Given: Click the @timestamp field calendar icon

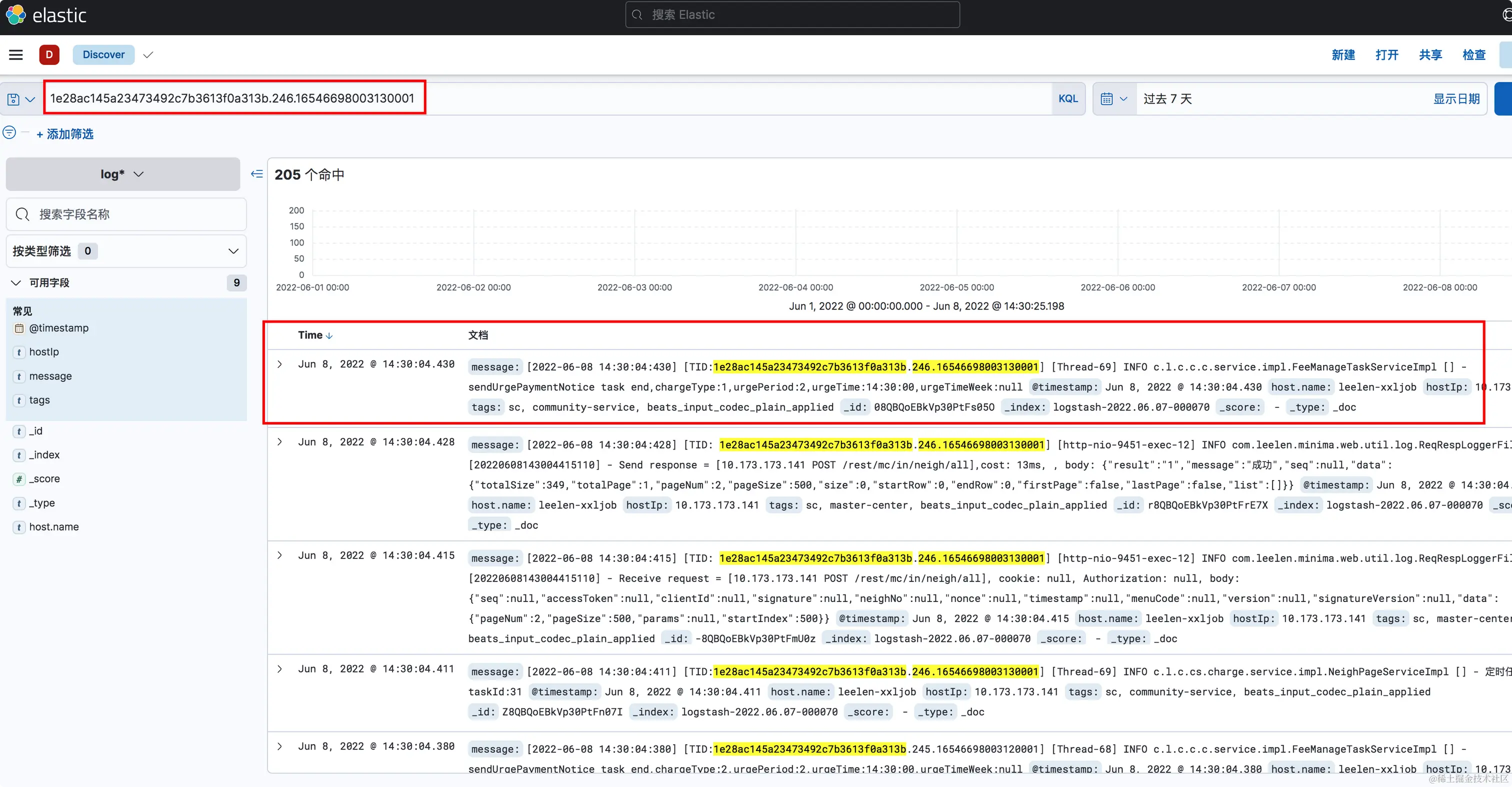Looking at the screenshot, I should pyautogui.click(x=19, y=328).
